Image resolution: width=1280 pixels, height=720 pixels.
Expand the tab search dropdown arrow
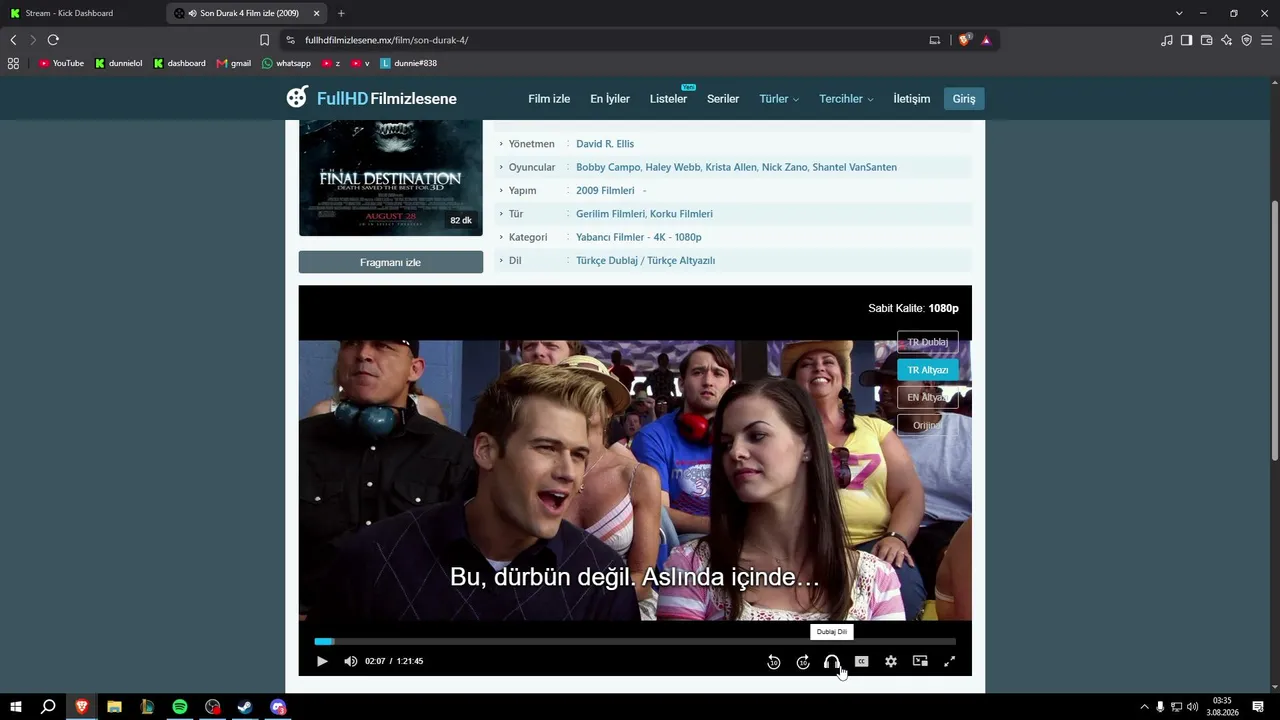[x=1179, y=13]
